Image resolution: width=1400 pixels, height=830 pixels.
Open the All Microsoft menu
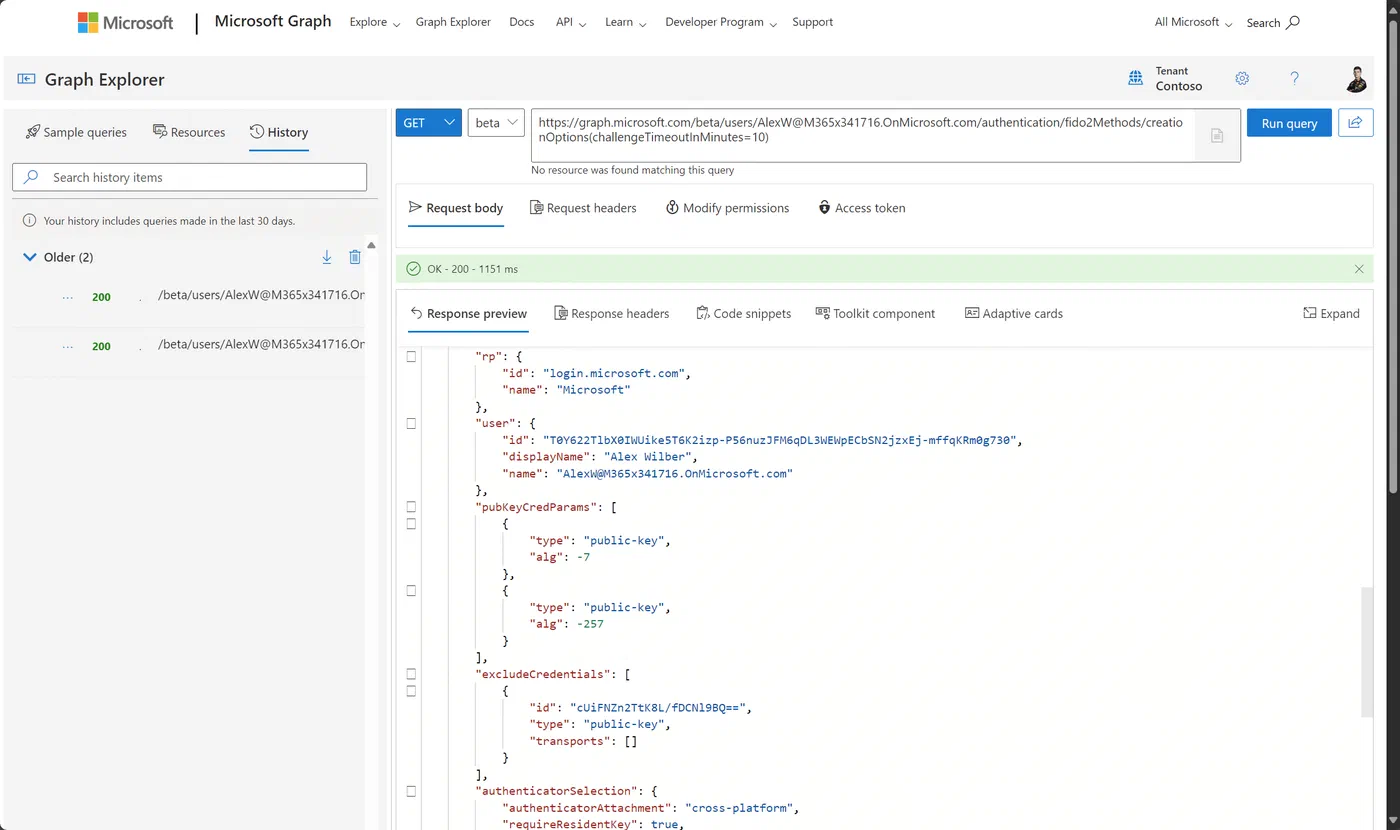(1194, 22)
